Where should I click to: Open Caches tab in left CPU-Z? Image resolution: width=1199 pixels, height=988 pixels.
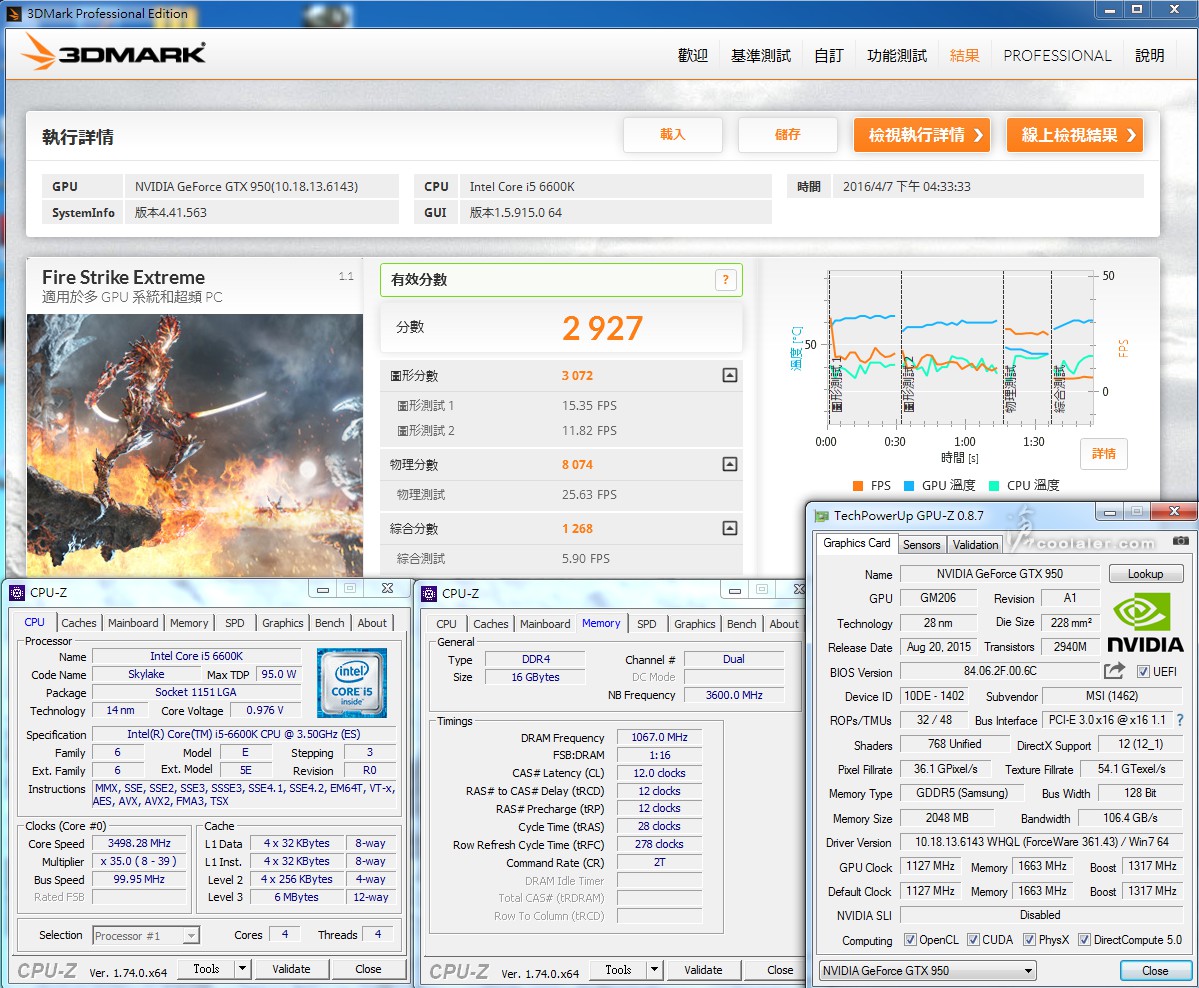(79, 622)
